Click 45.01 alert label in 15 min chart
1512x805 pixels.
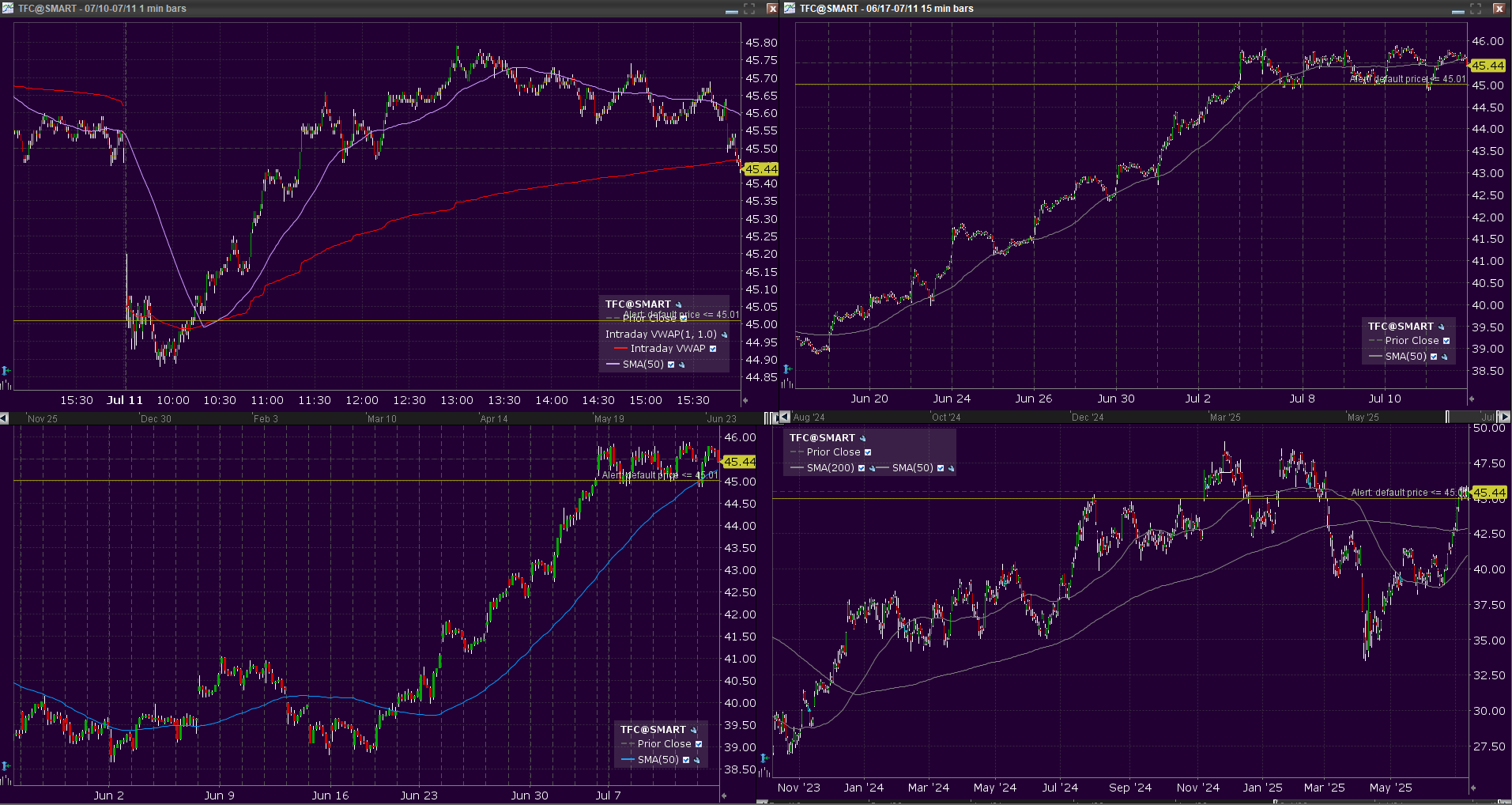[1407, 79]
